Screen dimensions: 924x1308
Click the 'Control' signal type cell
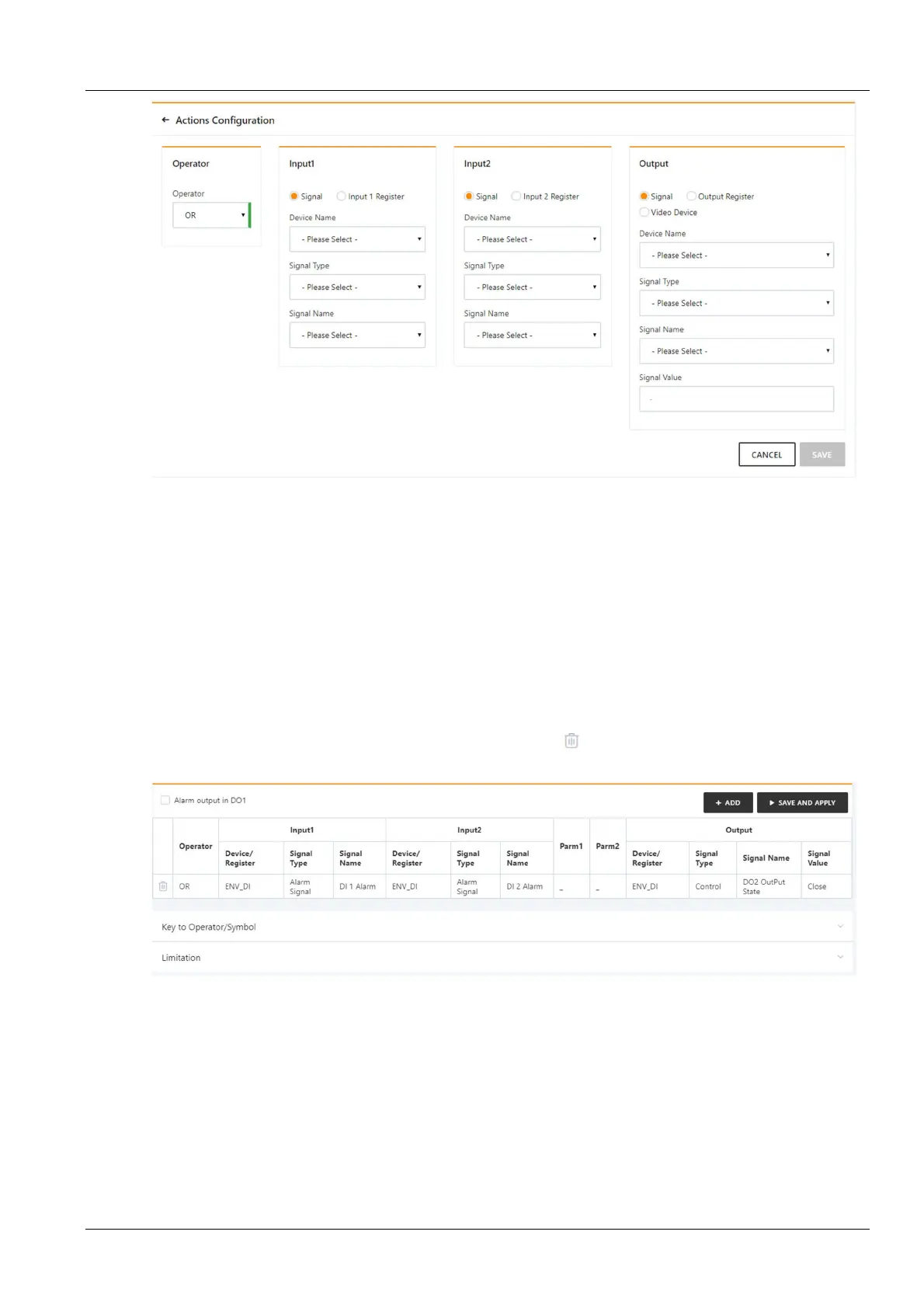[712, 886]
